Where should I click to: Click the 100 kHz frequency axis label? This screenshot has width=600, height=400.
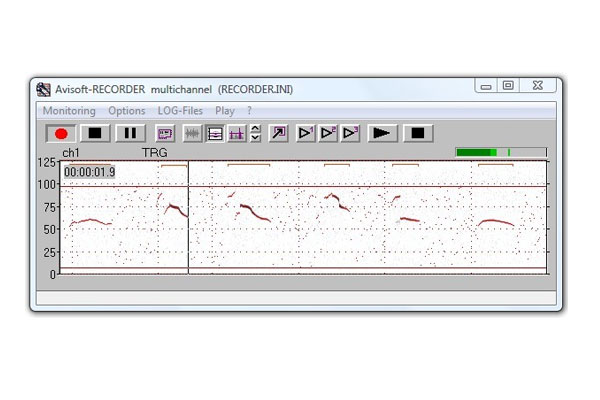click(47, 184)
